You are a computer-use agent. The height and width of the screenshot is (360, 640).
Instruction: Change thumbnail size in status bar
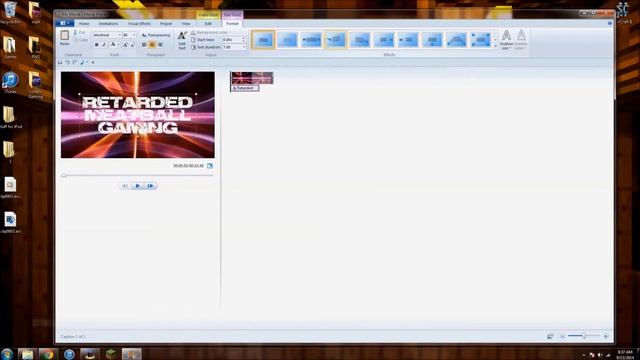click(550, 336)
